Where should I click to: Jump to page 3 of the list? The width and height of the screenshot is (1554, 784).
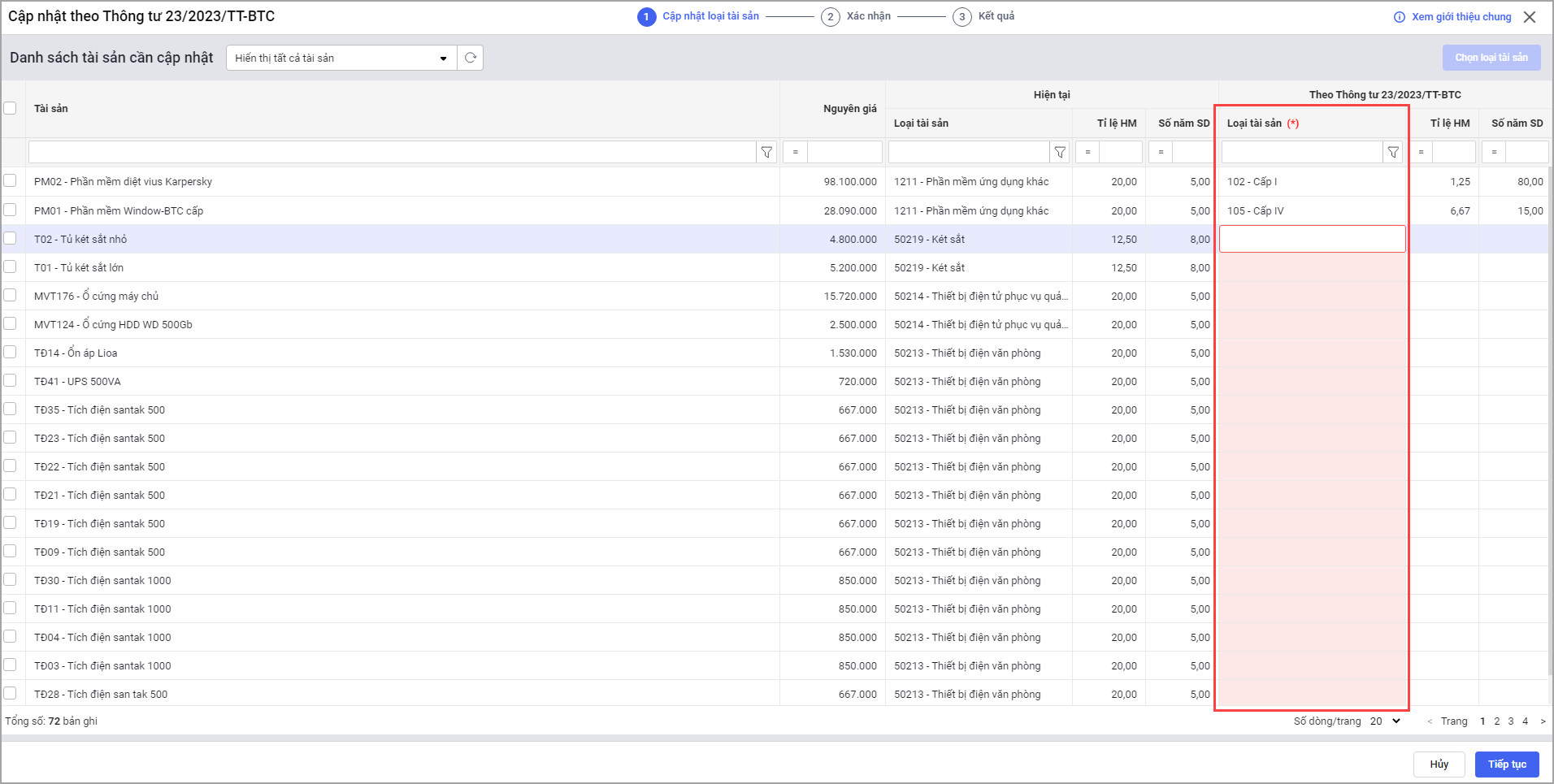point(1511,721)
